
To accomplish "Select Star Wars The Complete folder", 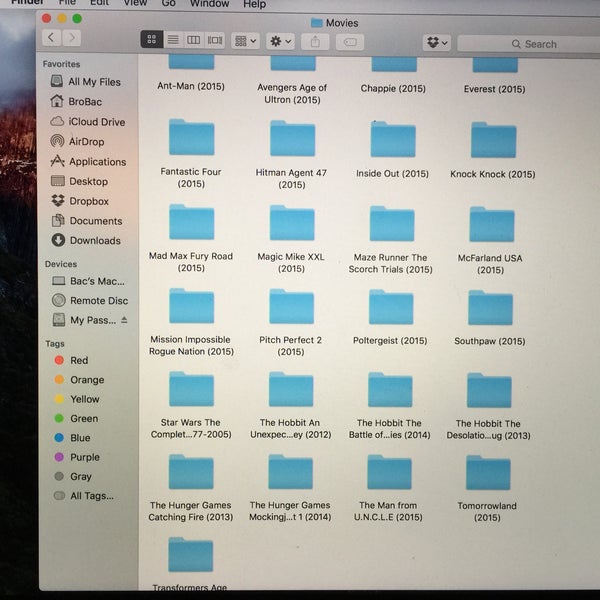I will point(191,389).
